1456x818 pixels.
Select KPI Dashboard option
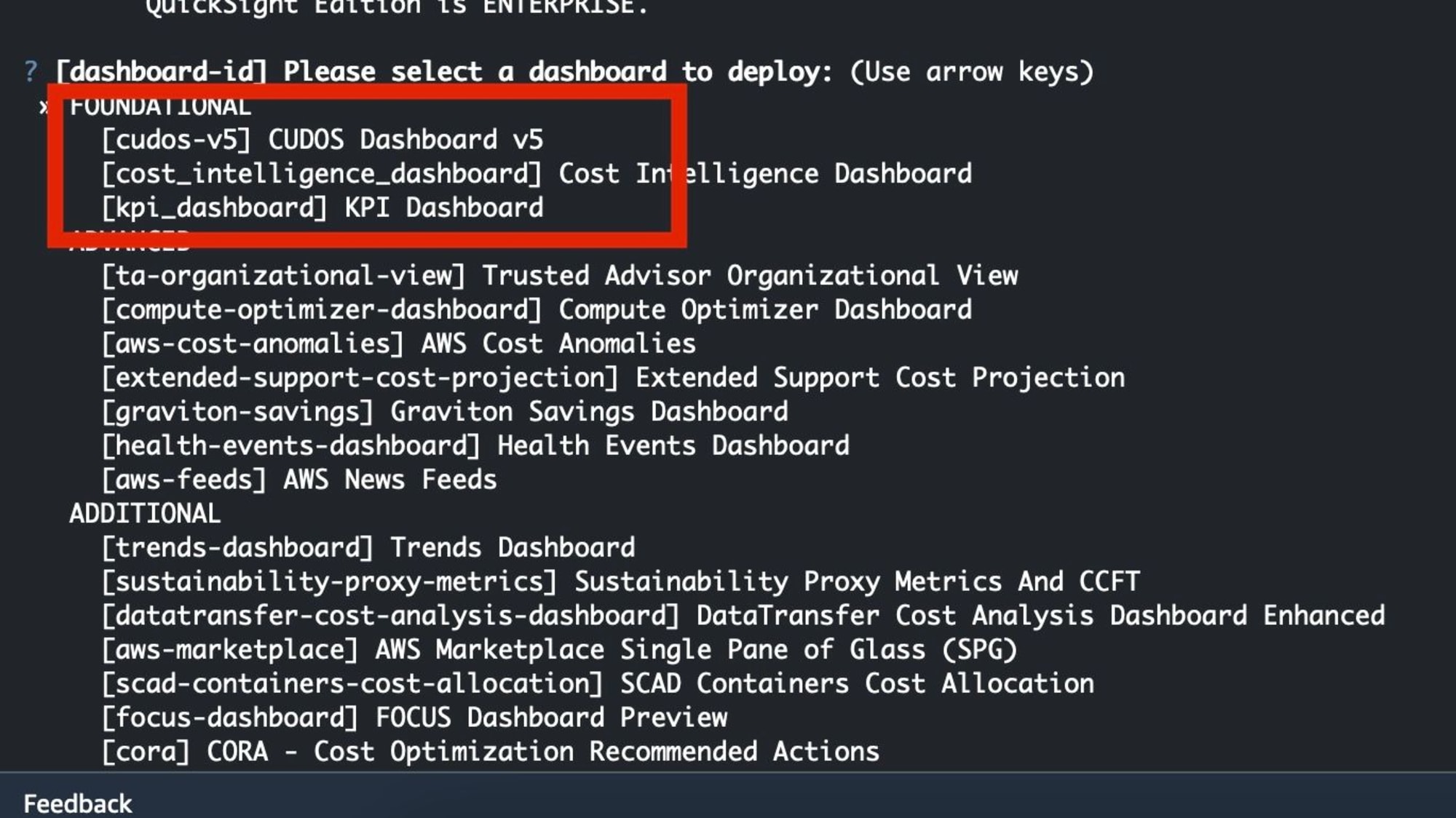pos(323,207)
